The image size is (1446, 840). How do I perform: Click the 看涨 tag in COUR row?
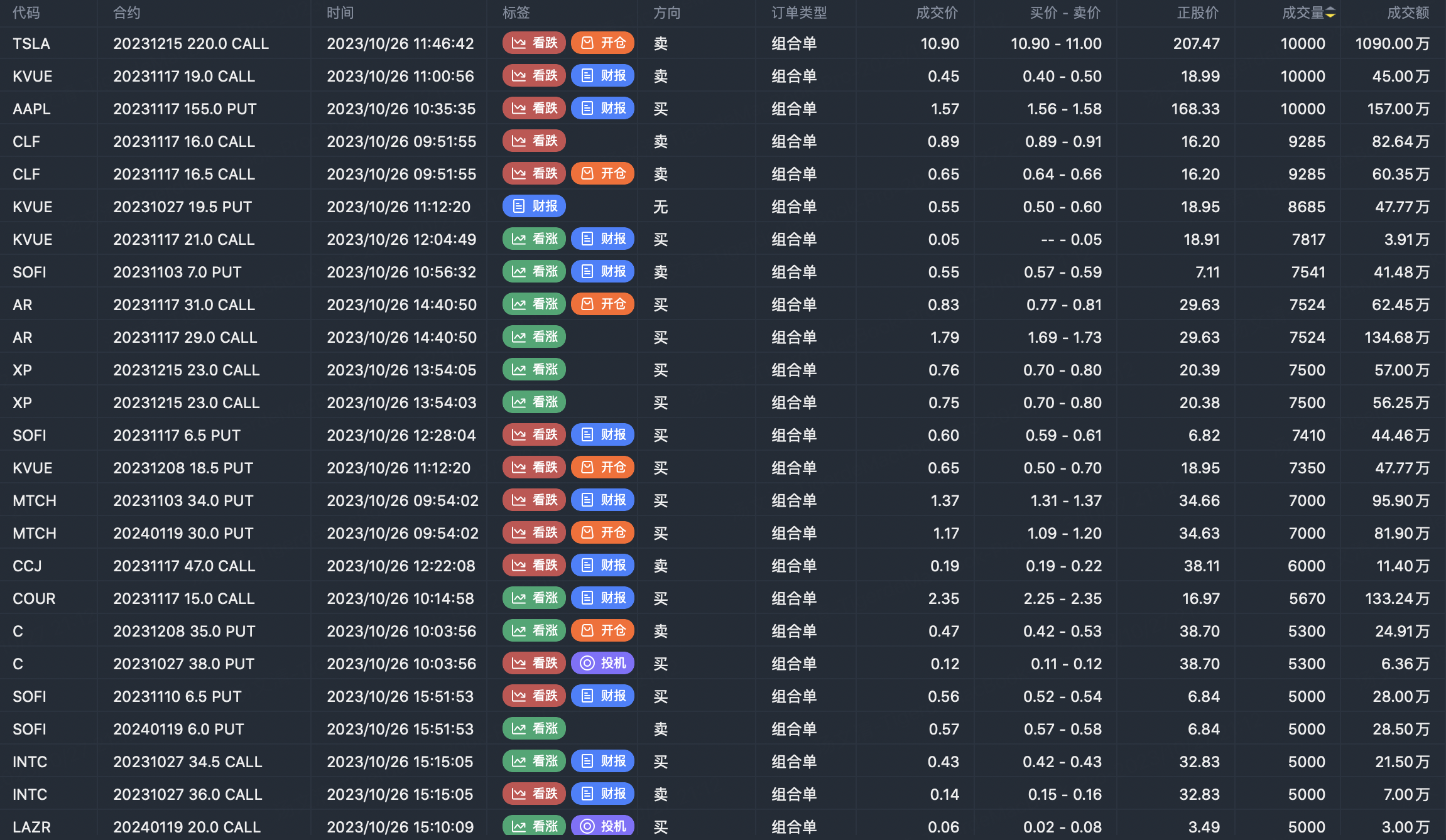(534, 598)
